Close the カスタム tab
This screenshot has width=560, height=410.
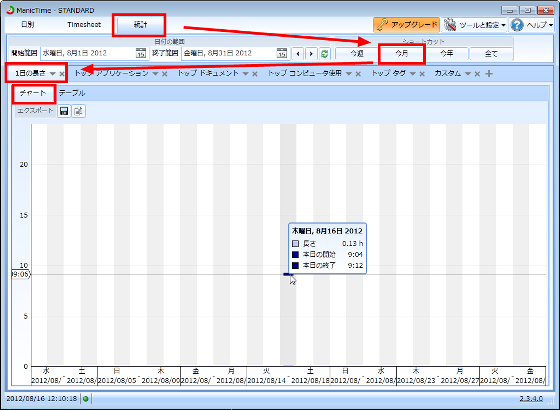point(477,74)
